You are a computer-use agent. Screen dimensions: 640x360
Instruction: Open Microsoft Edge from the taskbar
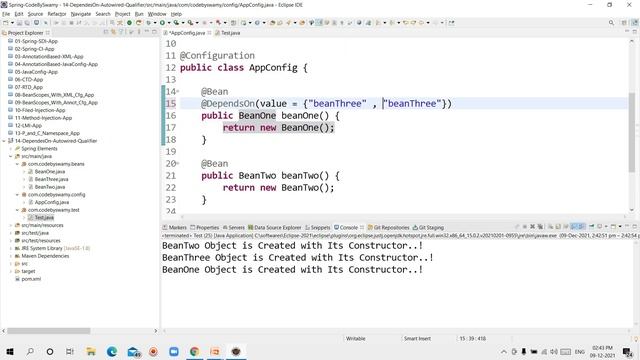pyautogui.click(x=112, y=351)
